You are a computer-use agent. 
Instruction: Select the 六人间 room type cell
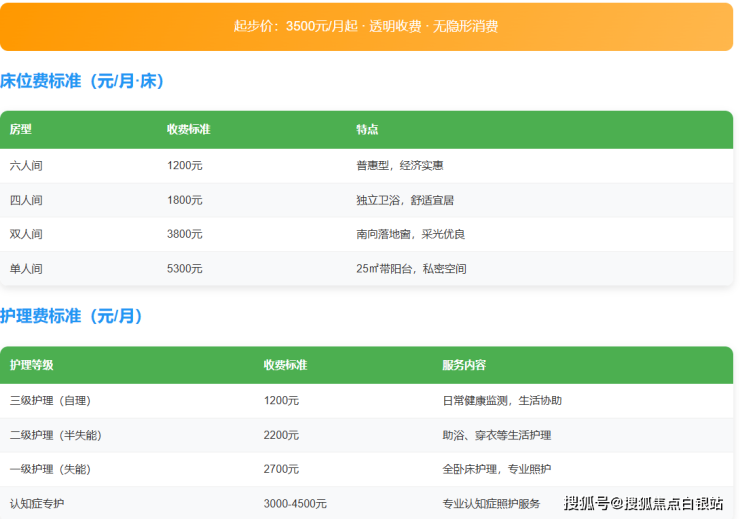pos(26,166)
